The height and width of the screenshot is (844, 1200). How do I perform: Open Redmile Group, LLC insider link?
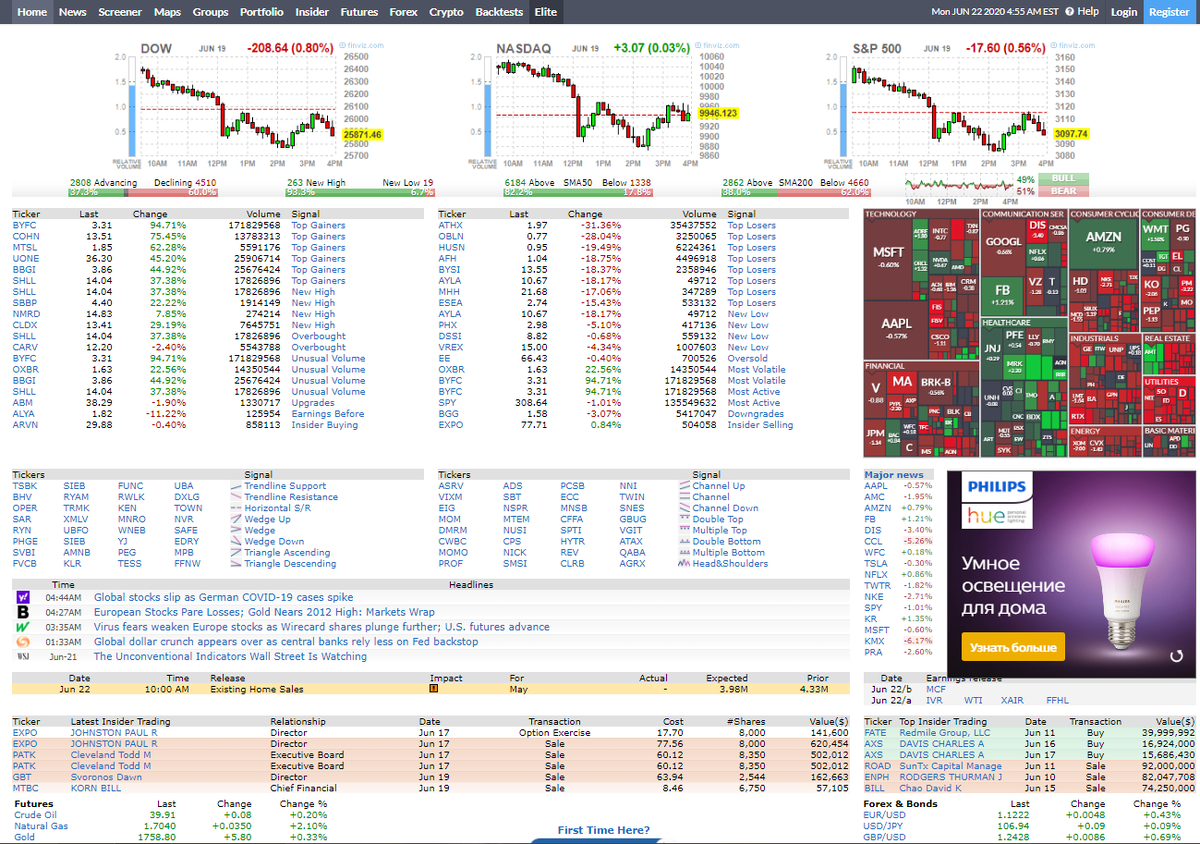(x=944, y=733)
